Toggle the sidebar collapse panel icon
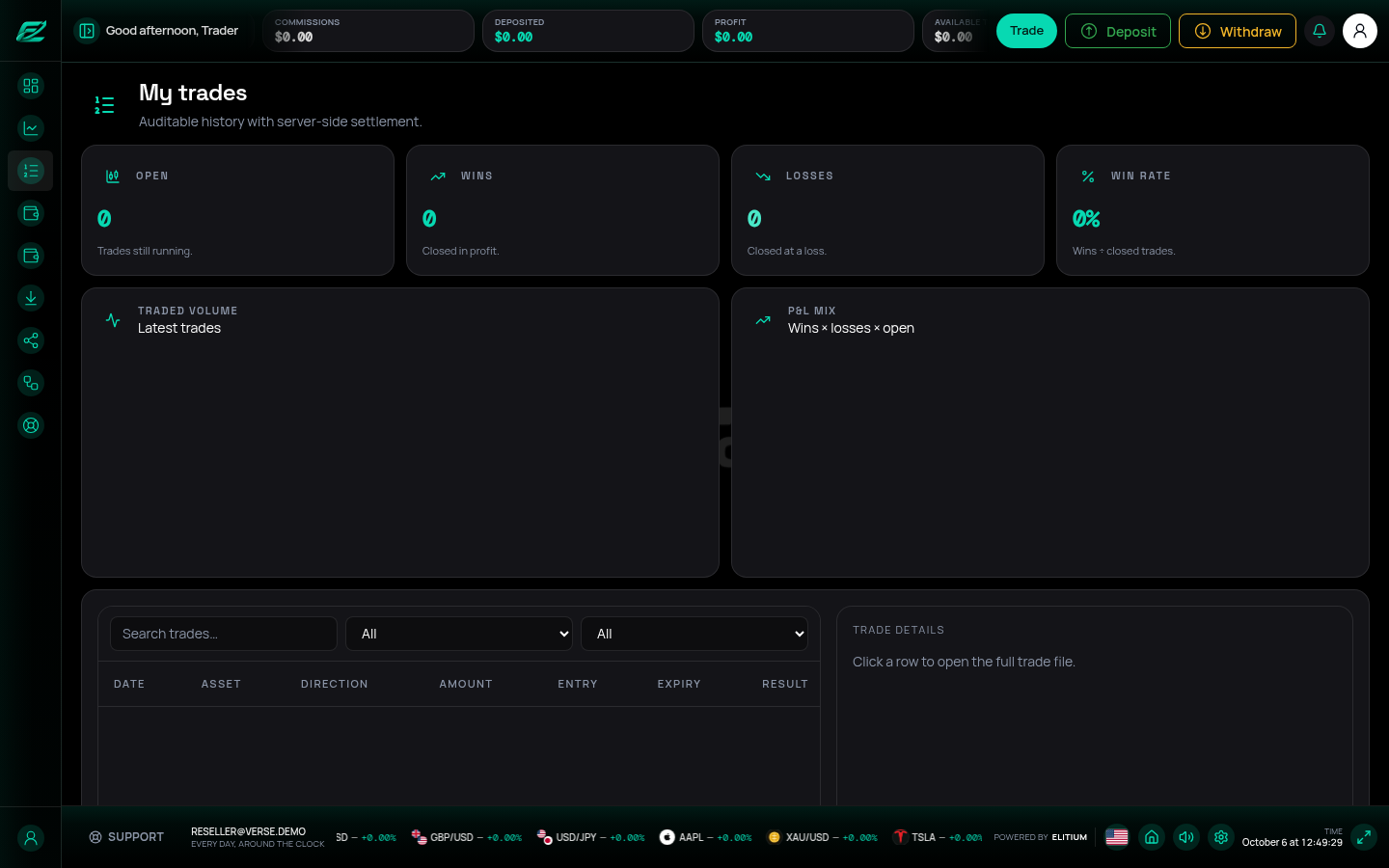This screenshot has width=1389, height=868. click(87, 31)
